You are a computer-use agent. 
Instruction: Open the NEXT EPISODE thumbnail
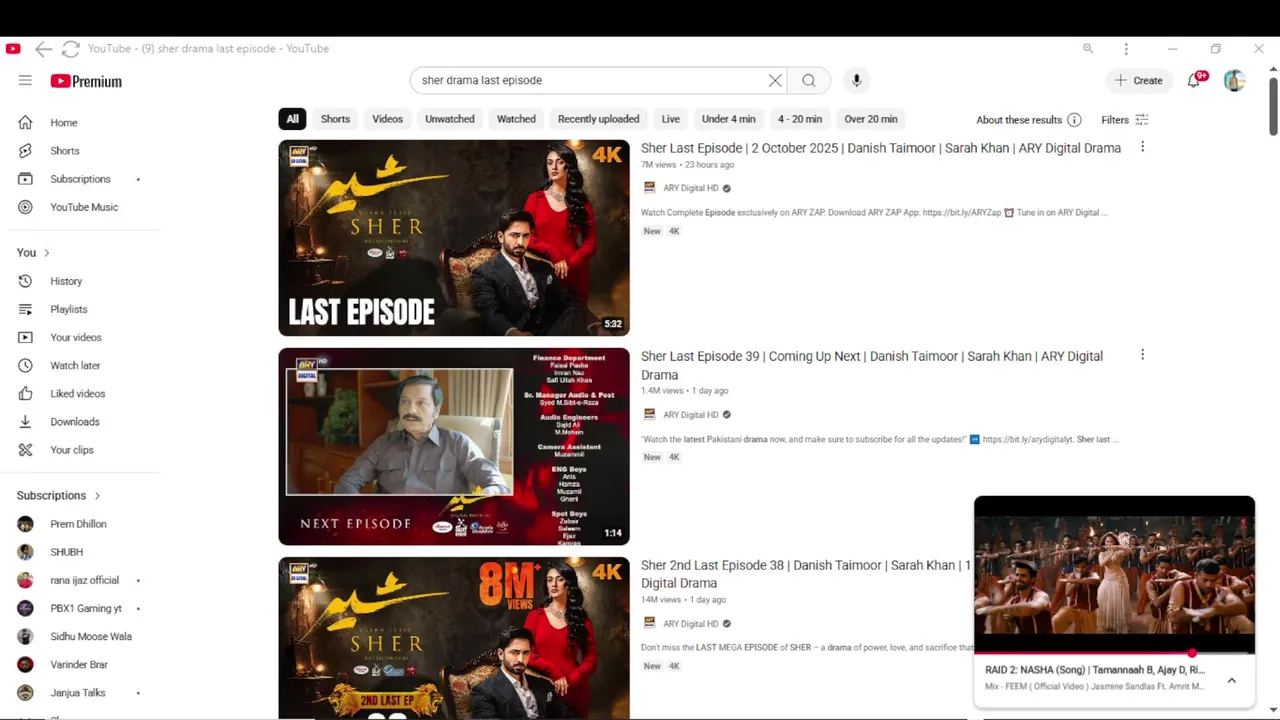pyautogui.click(x=454, y=446)
